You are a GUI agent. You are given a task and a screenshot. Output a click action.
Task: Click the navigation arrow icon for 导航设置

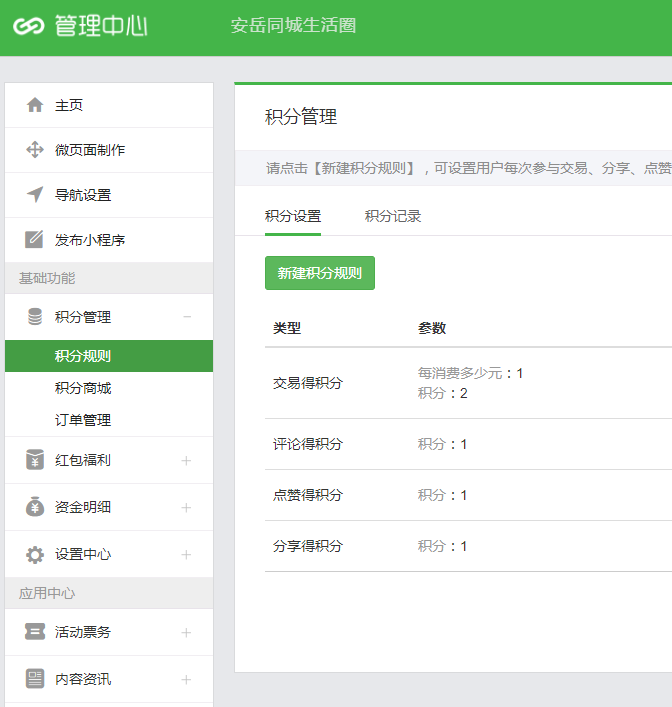[35, 195]
